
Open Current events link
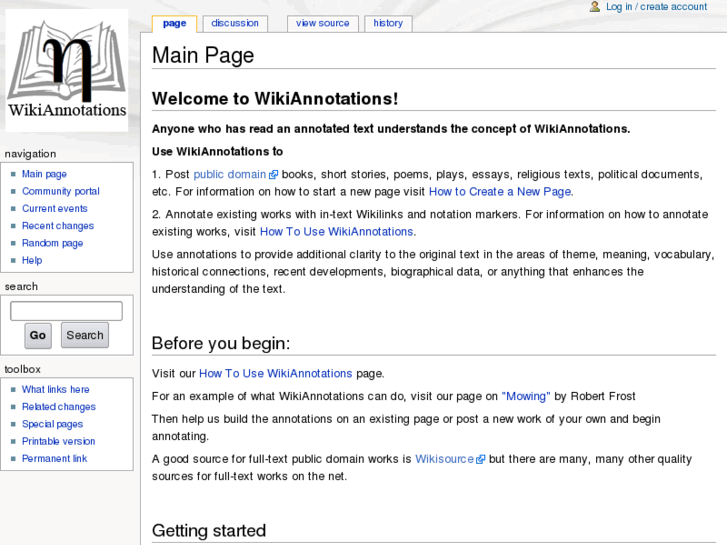click(x=55, y=208)
